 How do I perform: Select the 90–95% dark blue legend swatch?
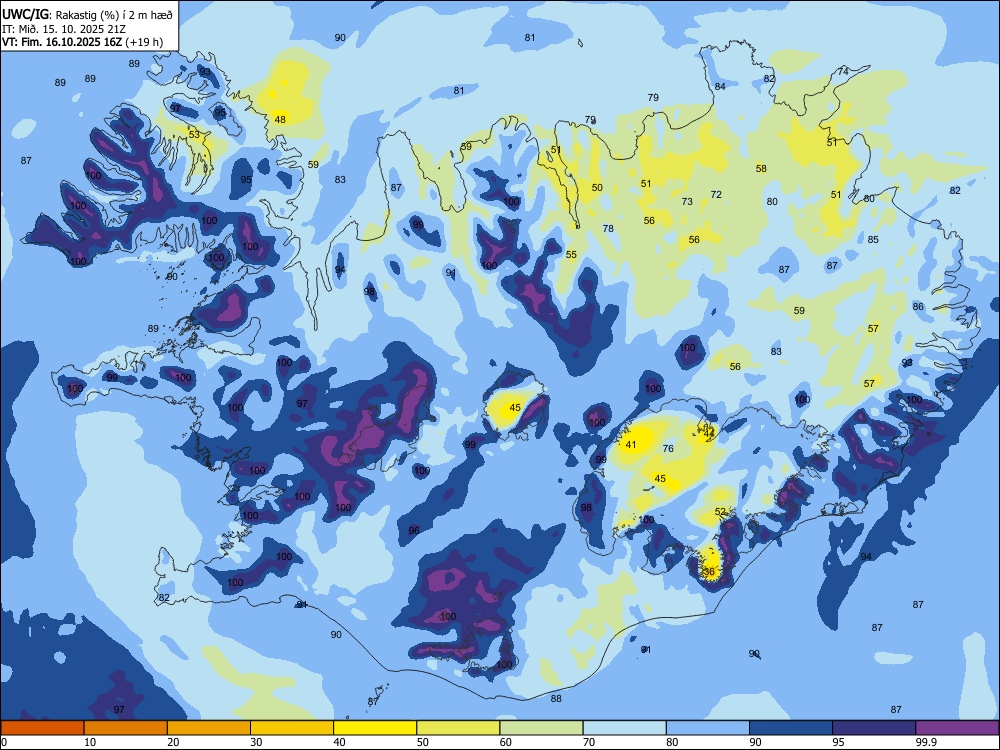click(791, 728)
